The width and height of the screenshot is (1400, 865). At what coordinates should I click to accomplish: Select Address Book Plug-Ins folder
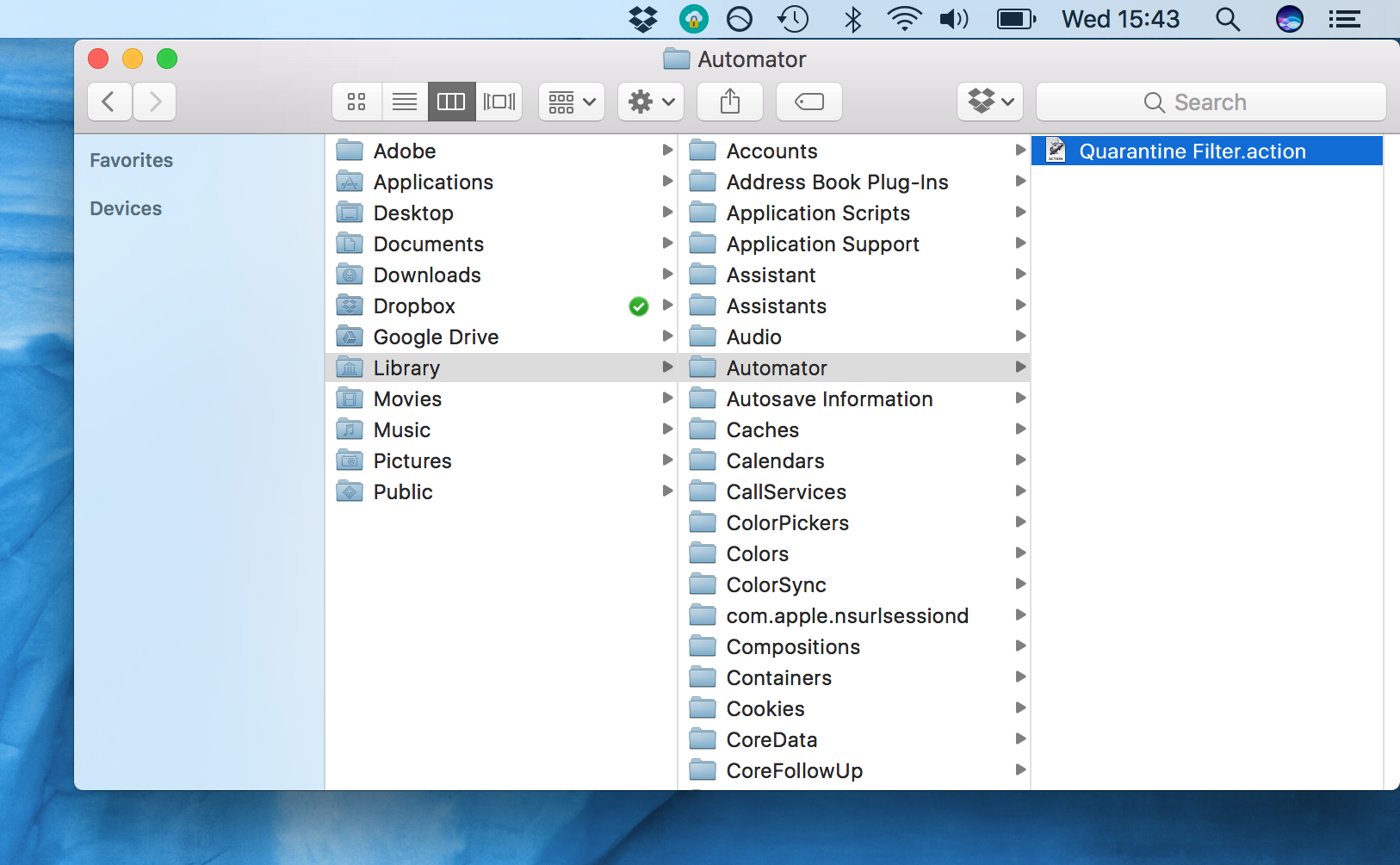tap(855, 182)
